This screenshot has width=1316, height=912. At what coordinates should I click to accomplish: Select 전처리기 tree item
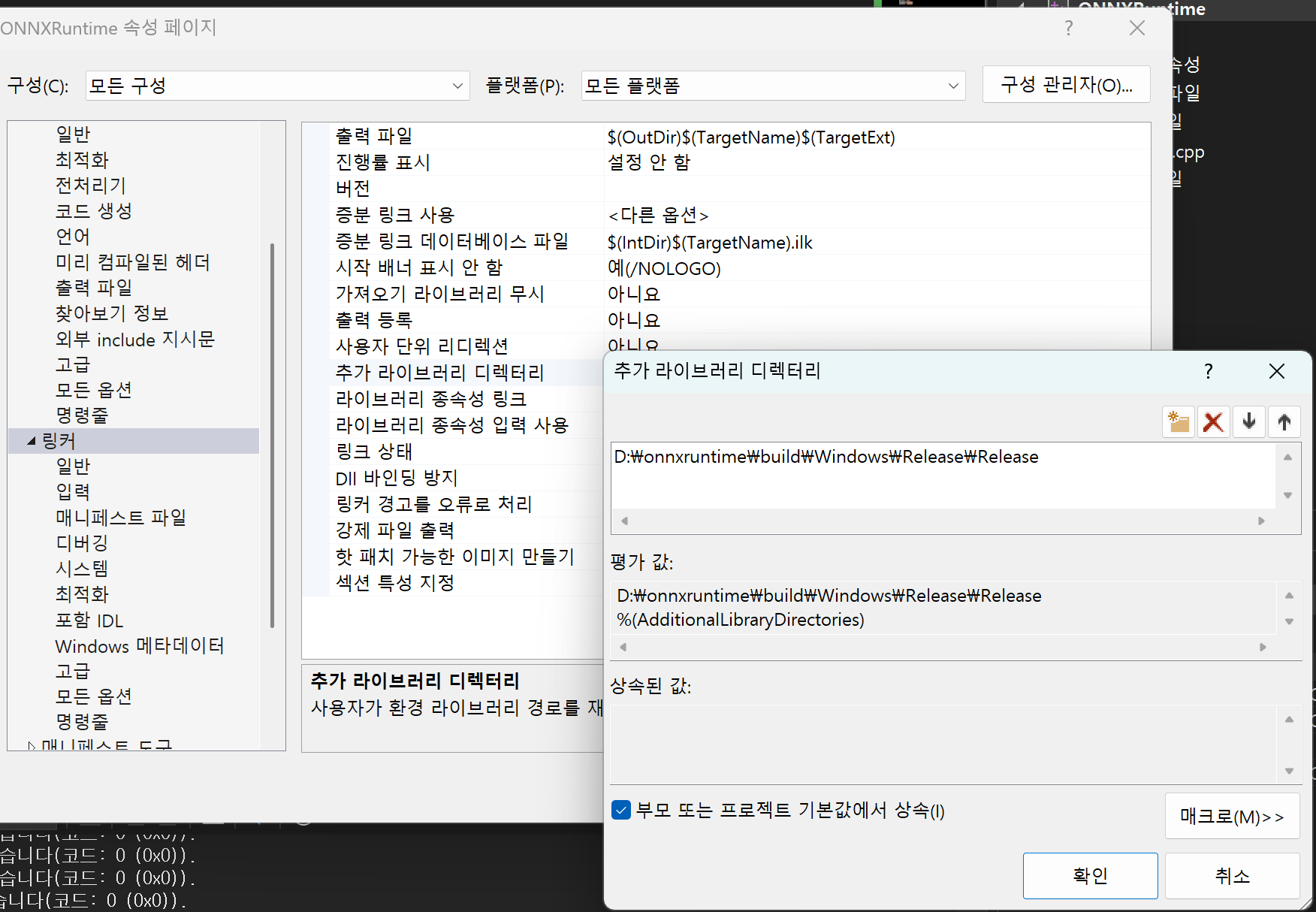click(x=91, y=186)
